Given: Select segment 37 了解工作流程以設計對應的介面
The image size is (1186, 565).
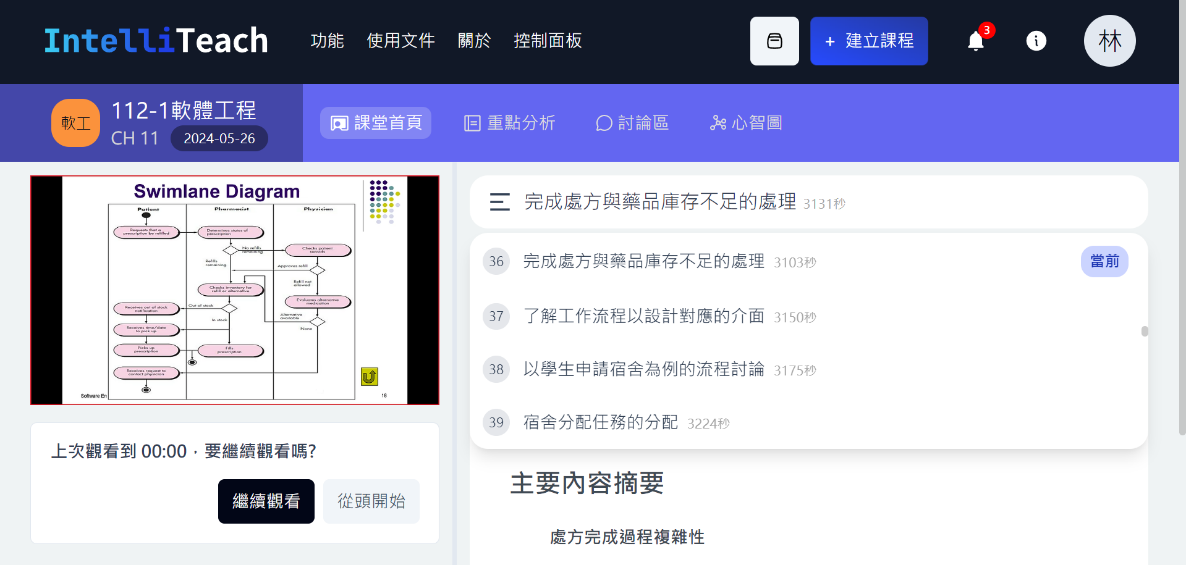Looking at the screenshot, I should (x=809, y=316).
